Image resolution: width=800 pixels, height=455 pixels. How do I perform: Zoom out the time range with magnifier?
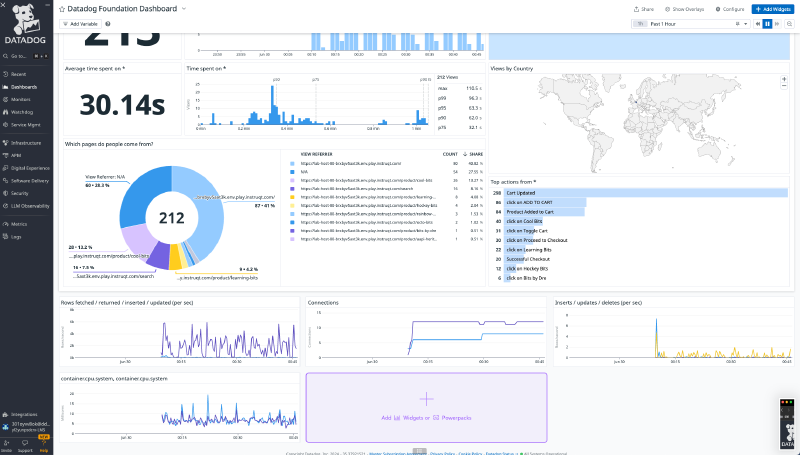(x=789, y=23)
